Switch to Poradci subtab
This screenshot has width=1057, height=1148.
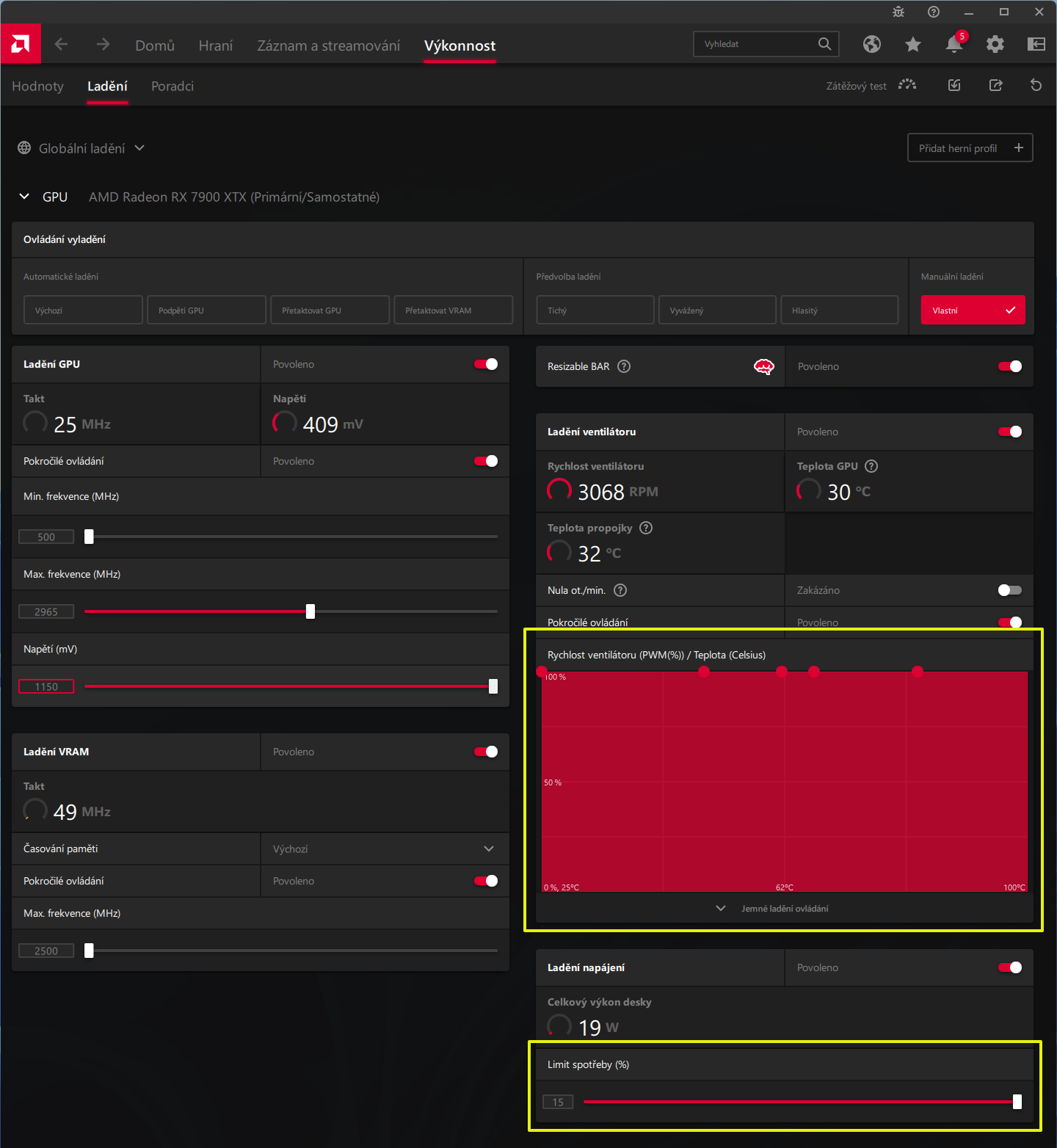172,86
